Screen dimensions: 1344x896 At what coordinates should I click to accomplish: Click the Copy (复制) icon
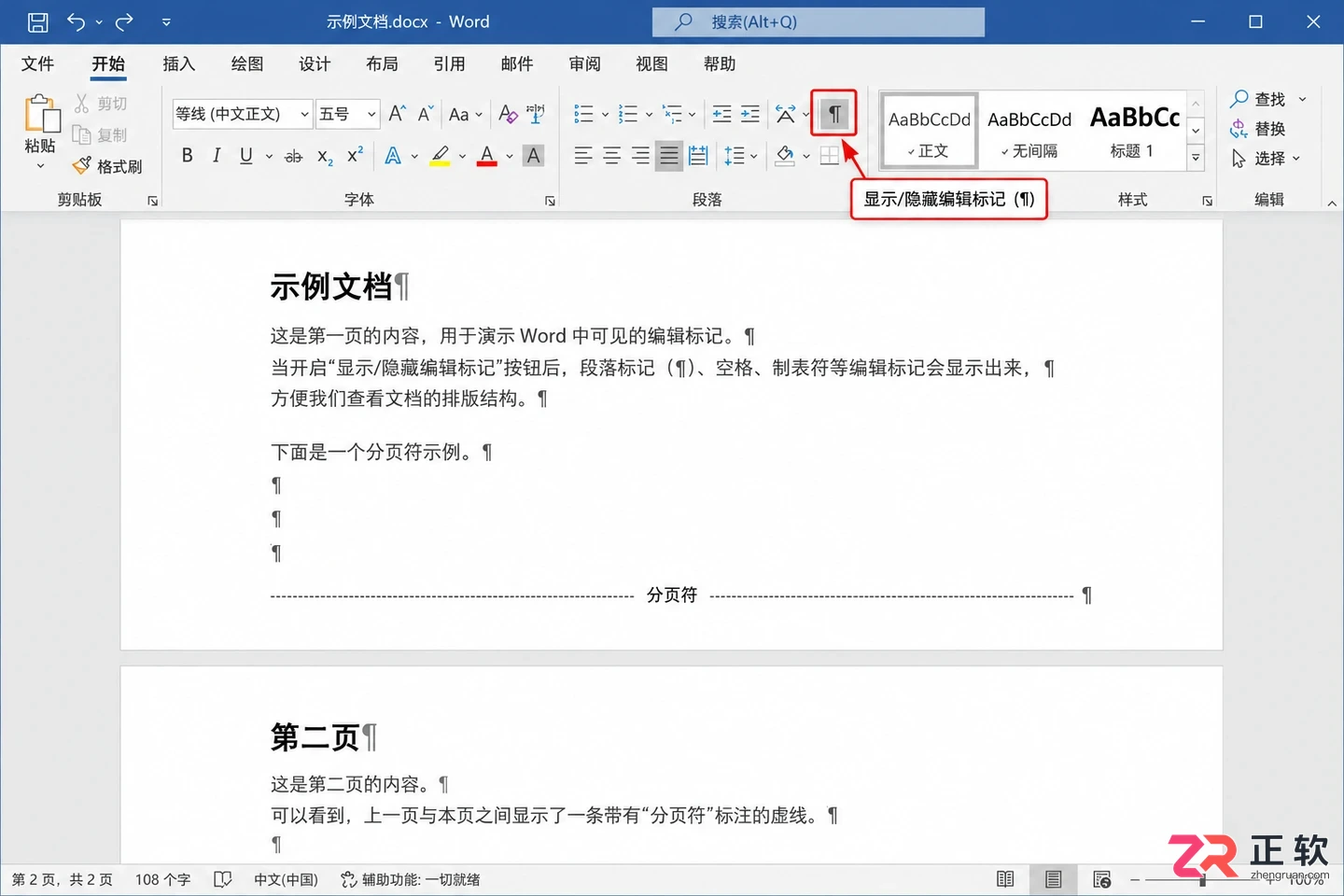click(82, 135)
